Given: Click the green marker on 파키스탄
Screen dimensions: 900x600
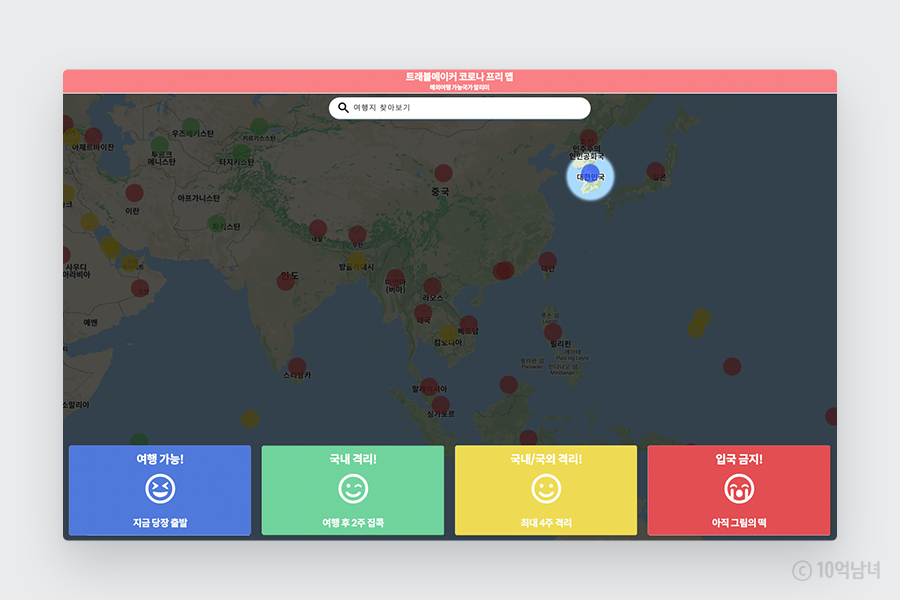Looking at the screenshot, I should 217,223.
